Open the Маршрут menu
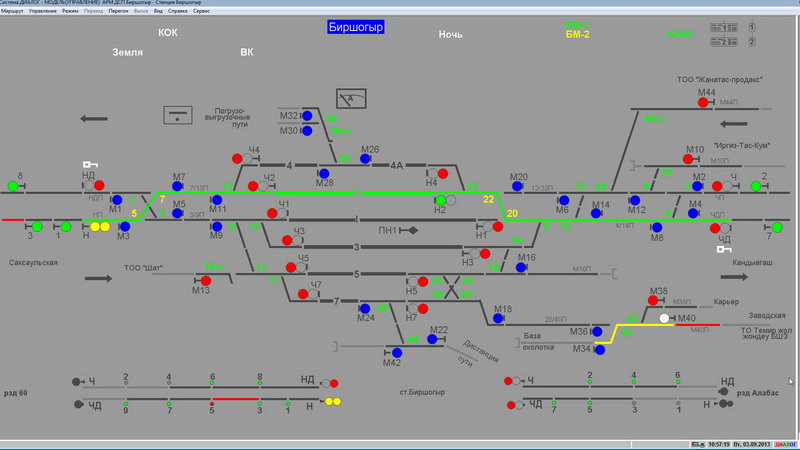The image size is (800, 450). point(12,11)
